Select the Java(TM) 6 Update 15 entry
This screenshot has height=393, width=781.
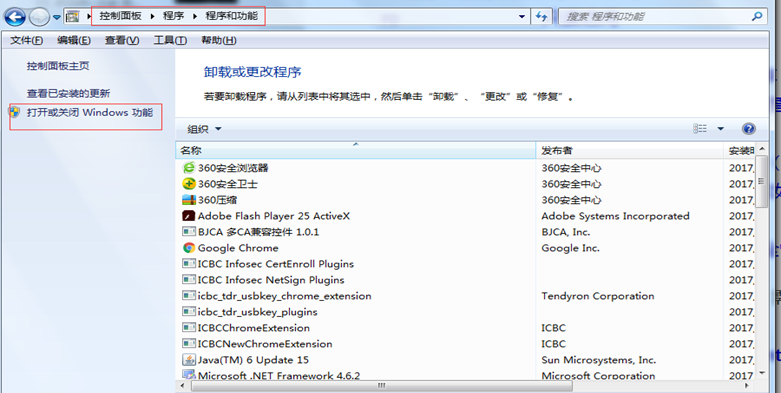(x=253, y=360)
